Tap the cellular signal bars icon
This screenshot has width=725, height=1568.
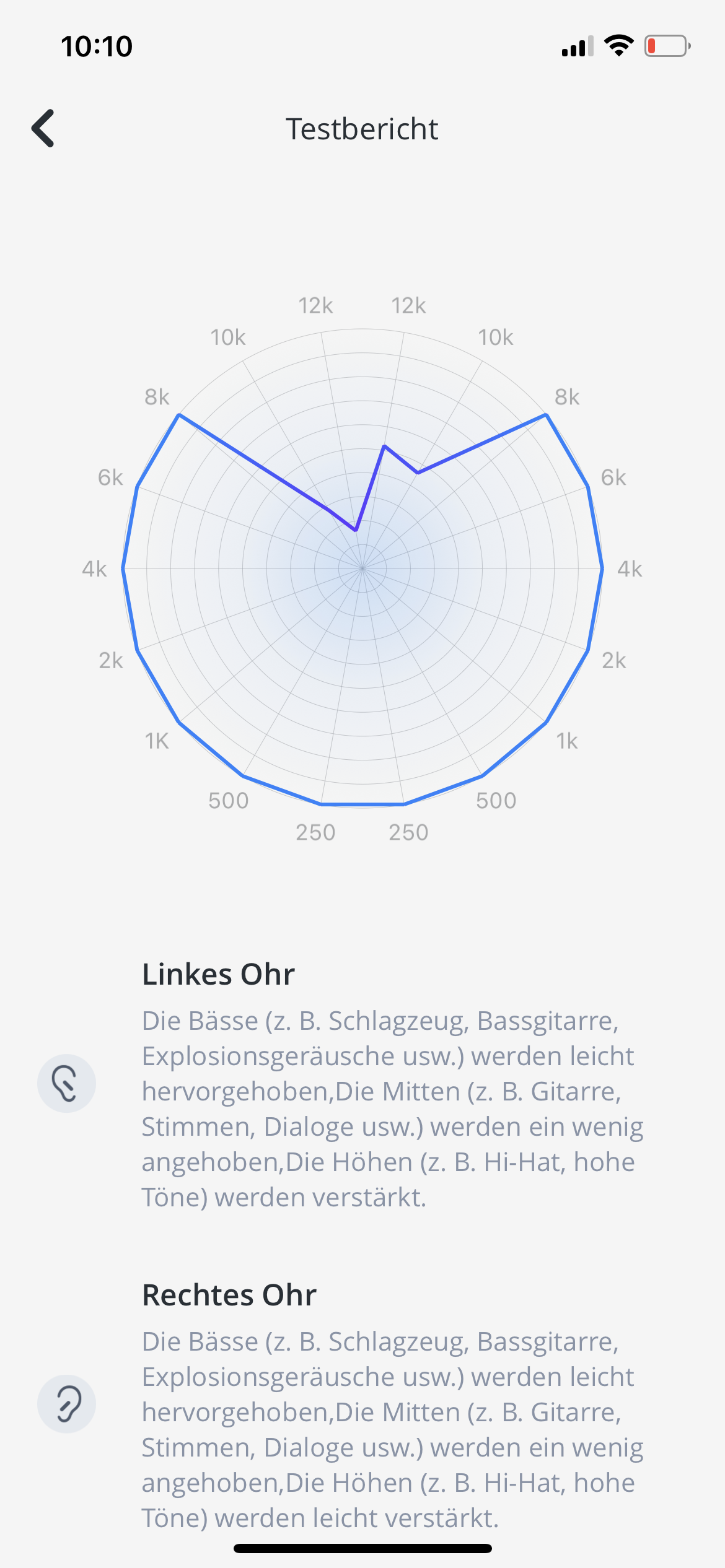coord(578,46)
